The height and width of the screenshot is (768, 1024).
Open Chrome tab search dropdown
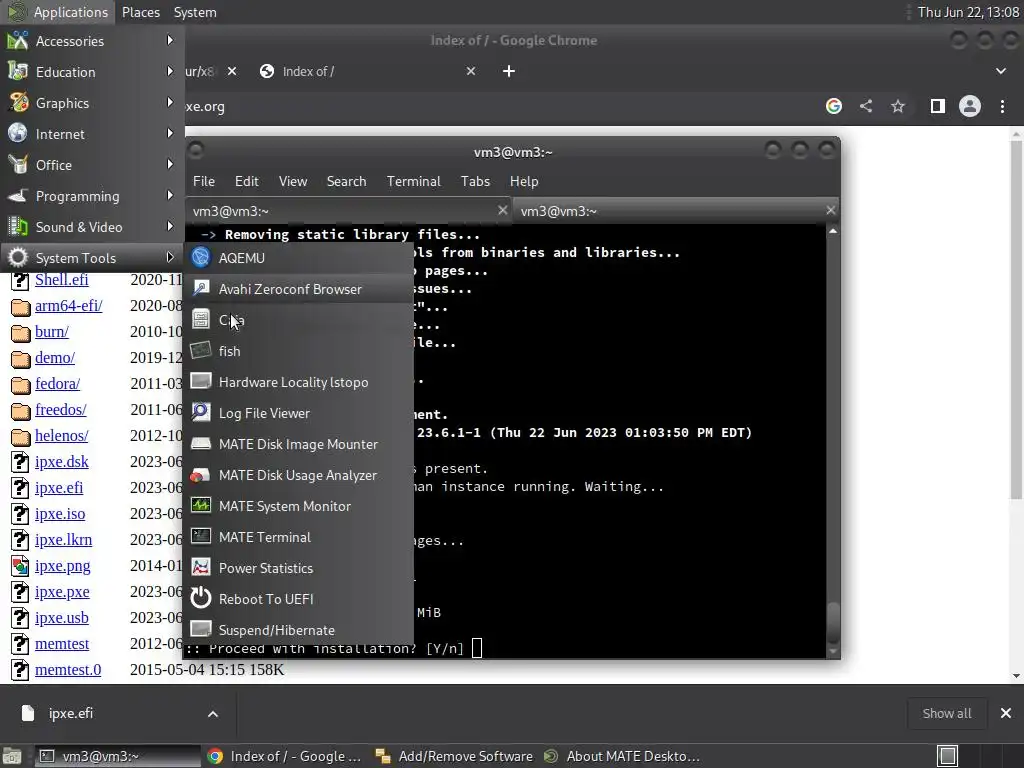tap(1000, 71)
